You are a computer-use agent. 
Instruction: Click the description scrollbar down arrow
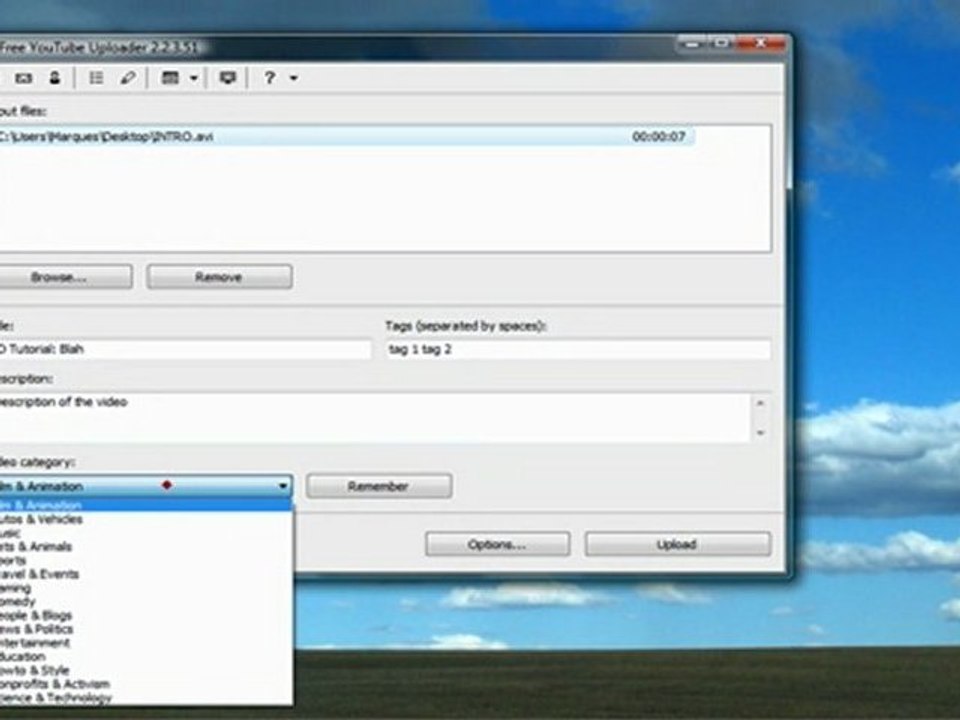(x=760, y=433)
